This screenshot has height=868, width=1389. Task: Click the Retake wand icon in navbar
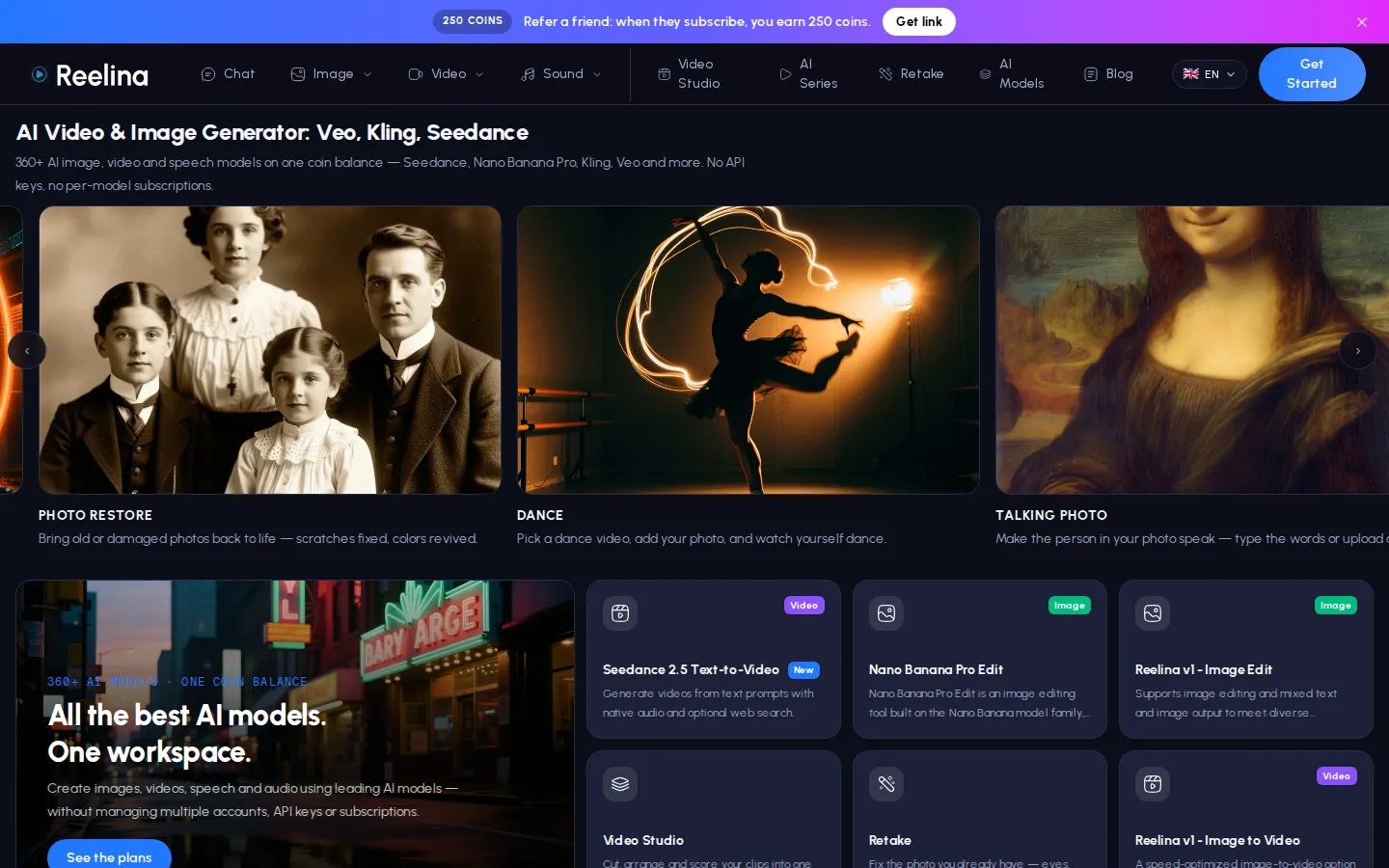point(885,74)
